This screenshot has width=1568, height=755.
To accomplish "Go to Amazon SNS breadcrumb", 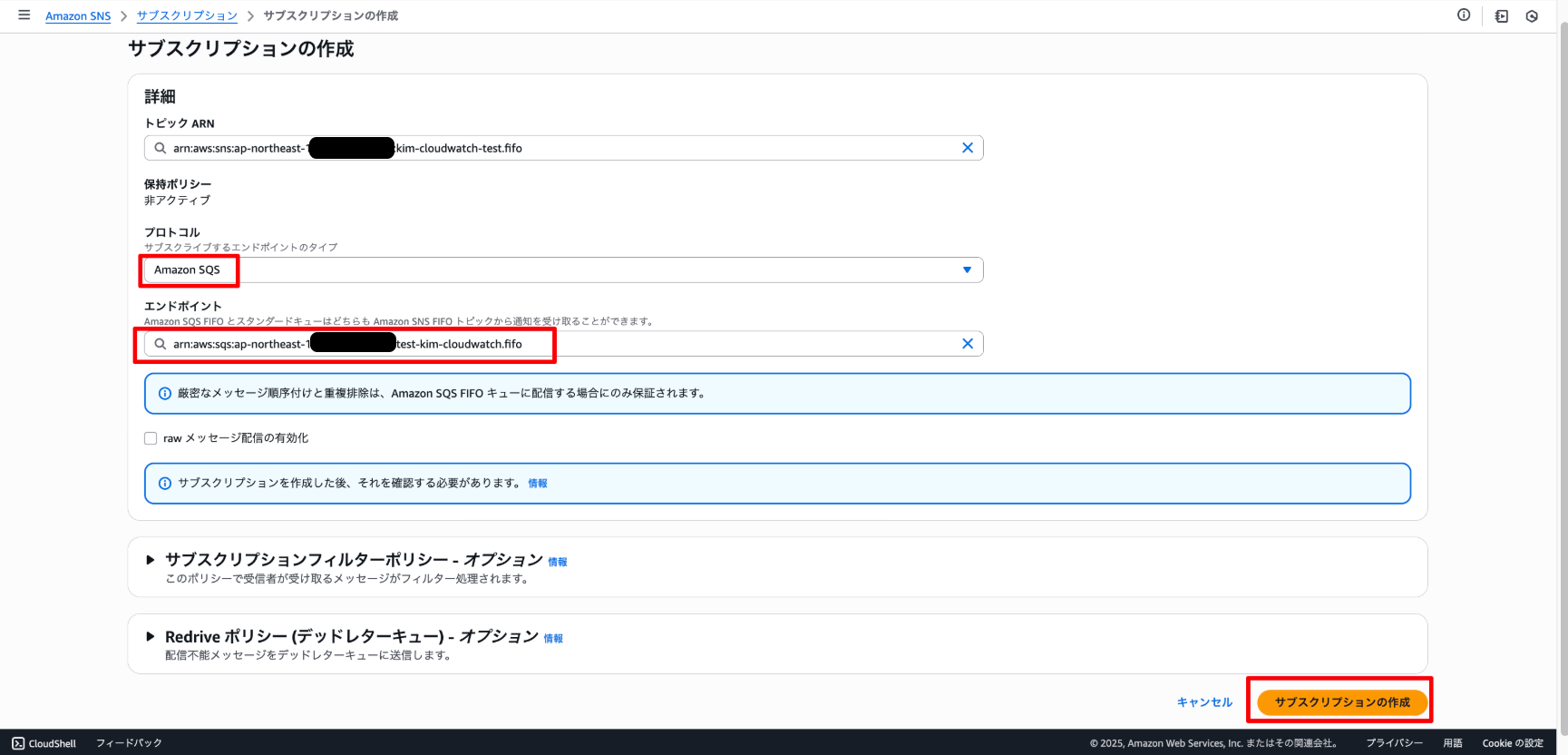I will (x=78, y=16).
